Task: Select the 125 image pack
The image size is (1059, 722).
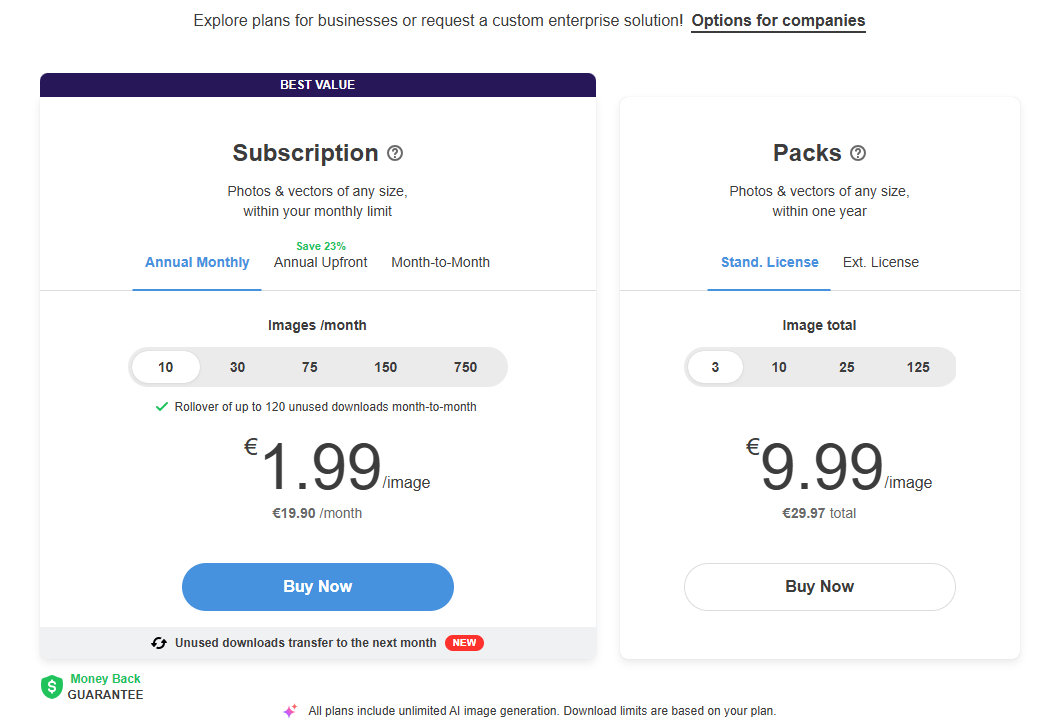Action: [x=918, y=367]
